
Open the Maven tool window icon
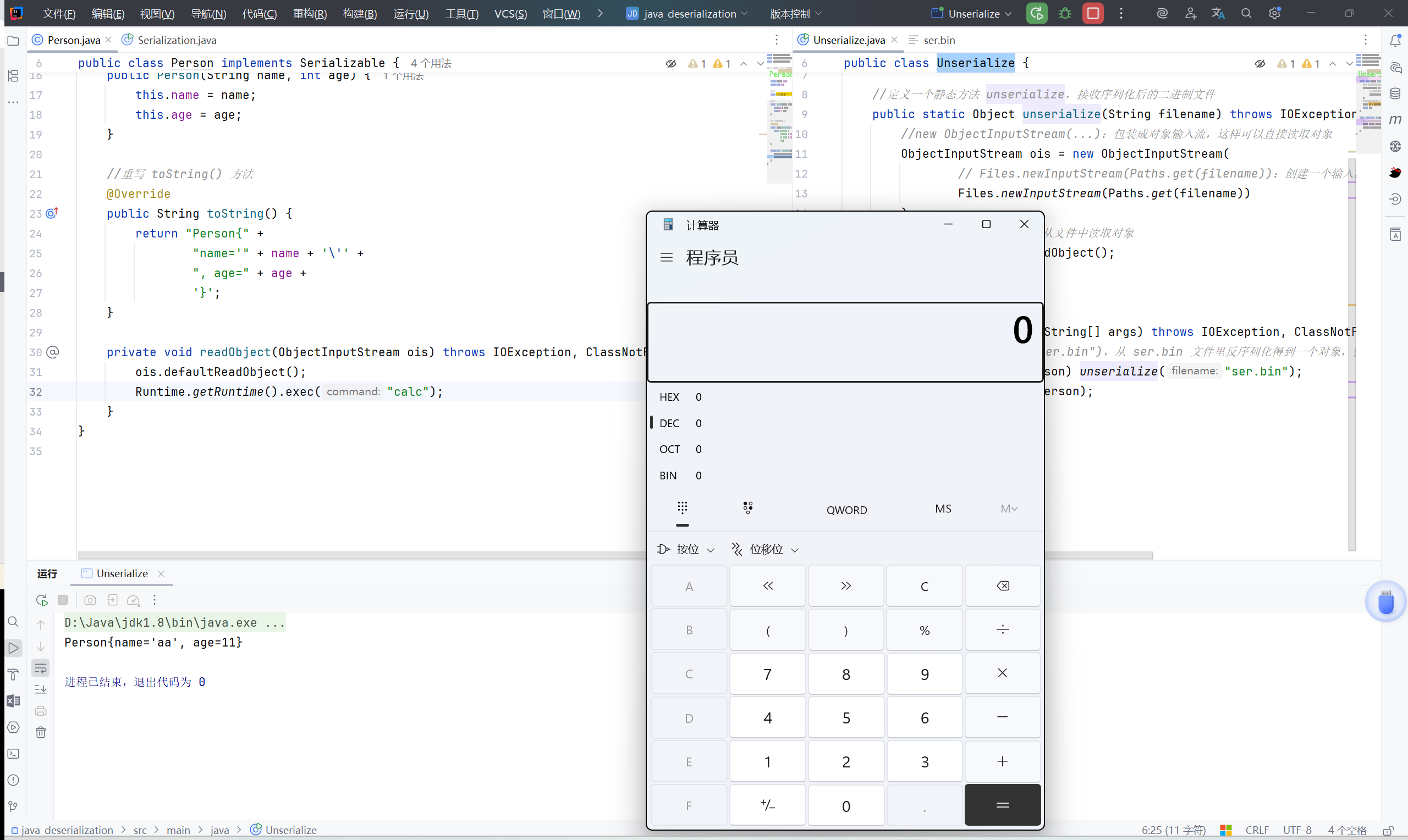[1395, 120]
